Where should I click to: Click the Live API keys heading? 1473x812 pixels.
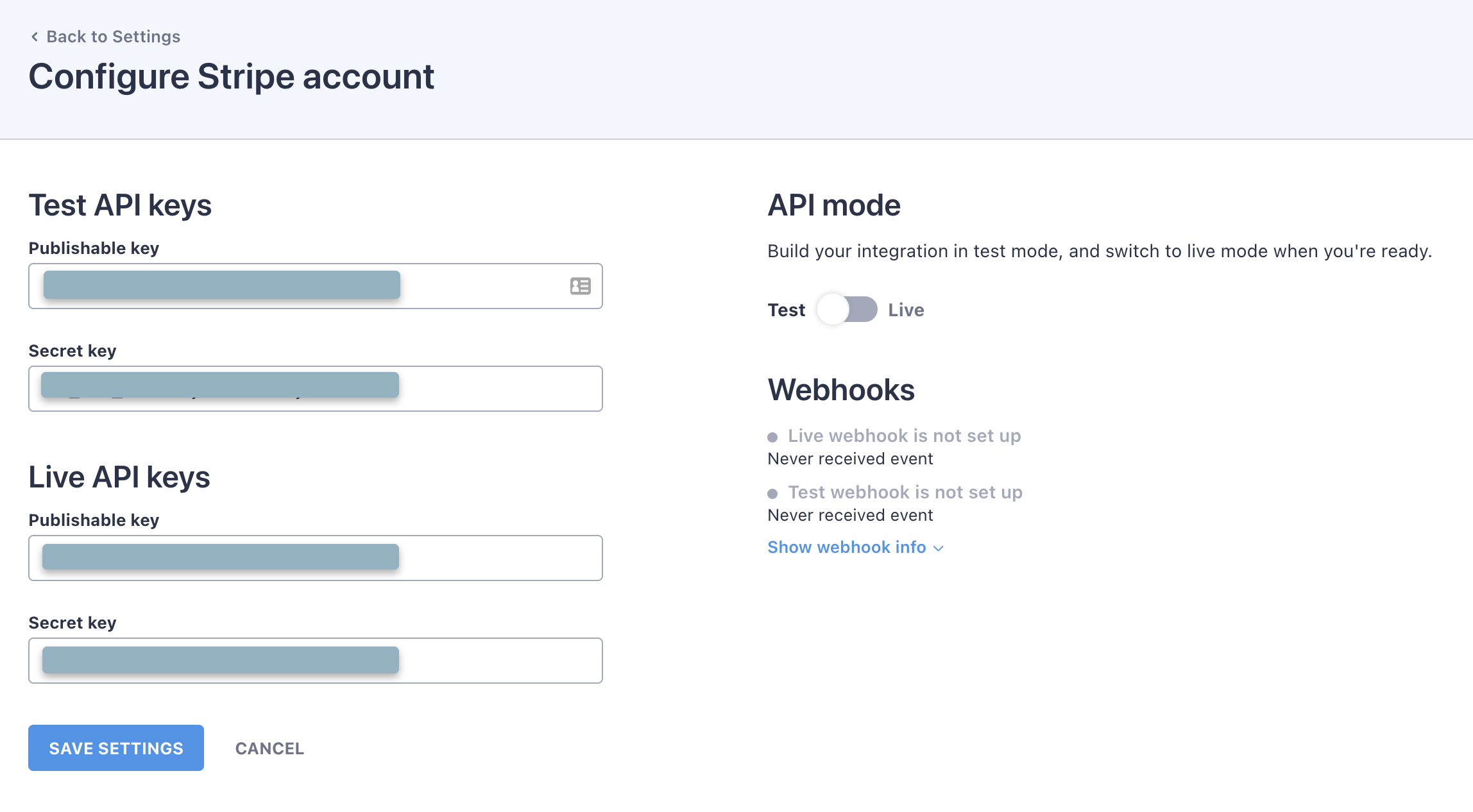(x=119, y=477)
